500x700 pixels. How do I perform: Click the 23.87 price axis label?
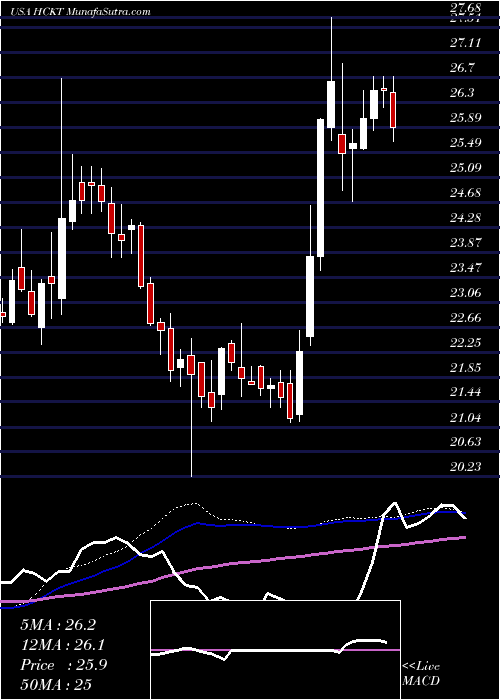click(466, 243)
